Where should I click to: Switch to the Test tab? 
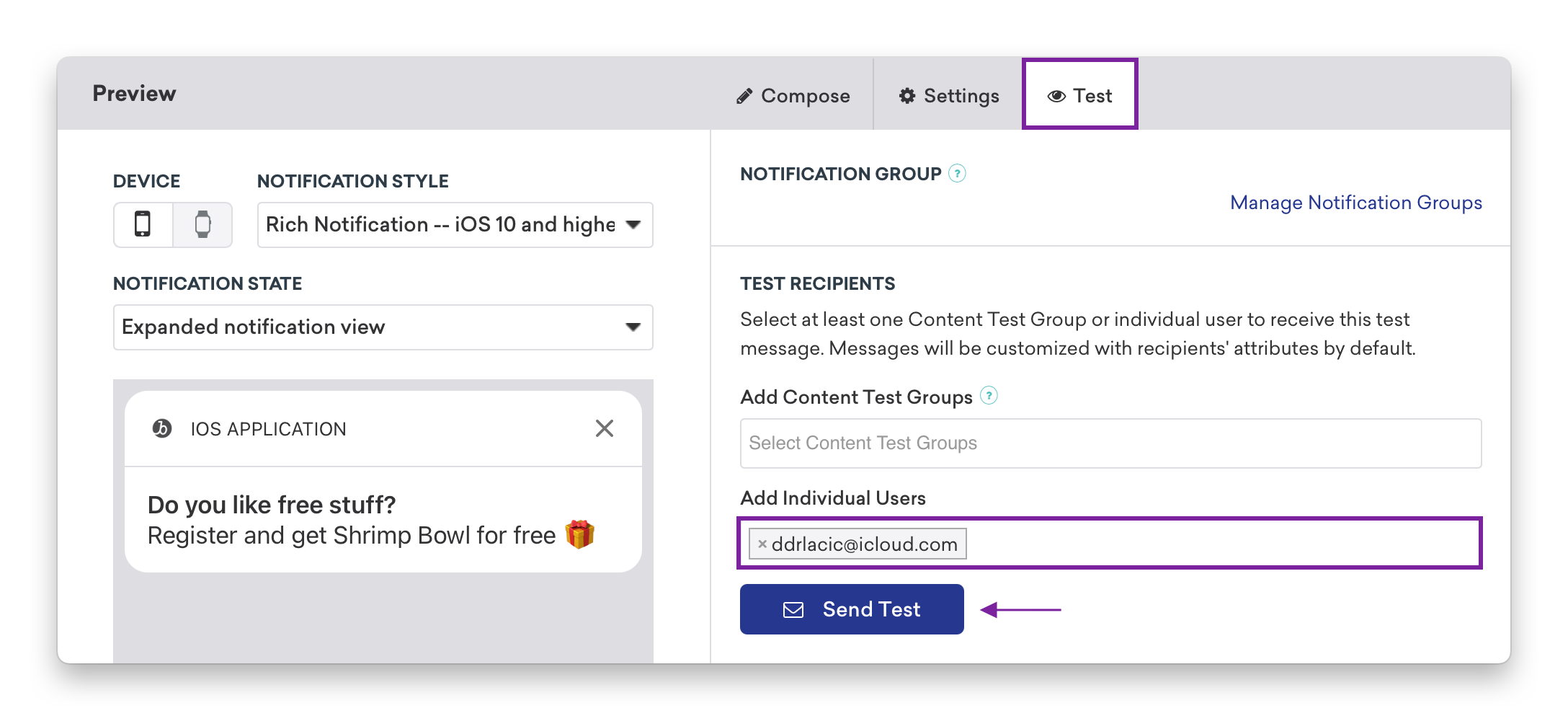(x=1079, y=94)
